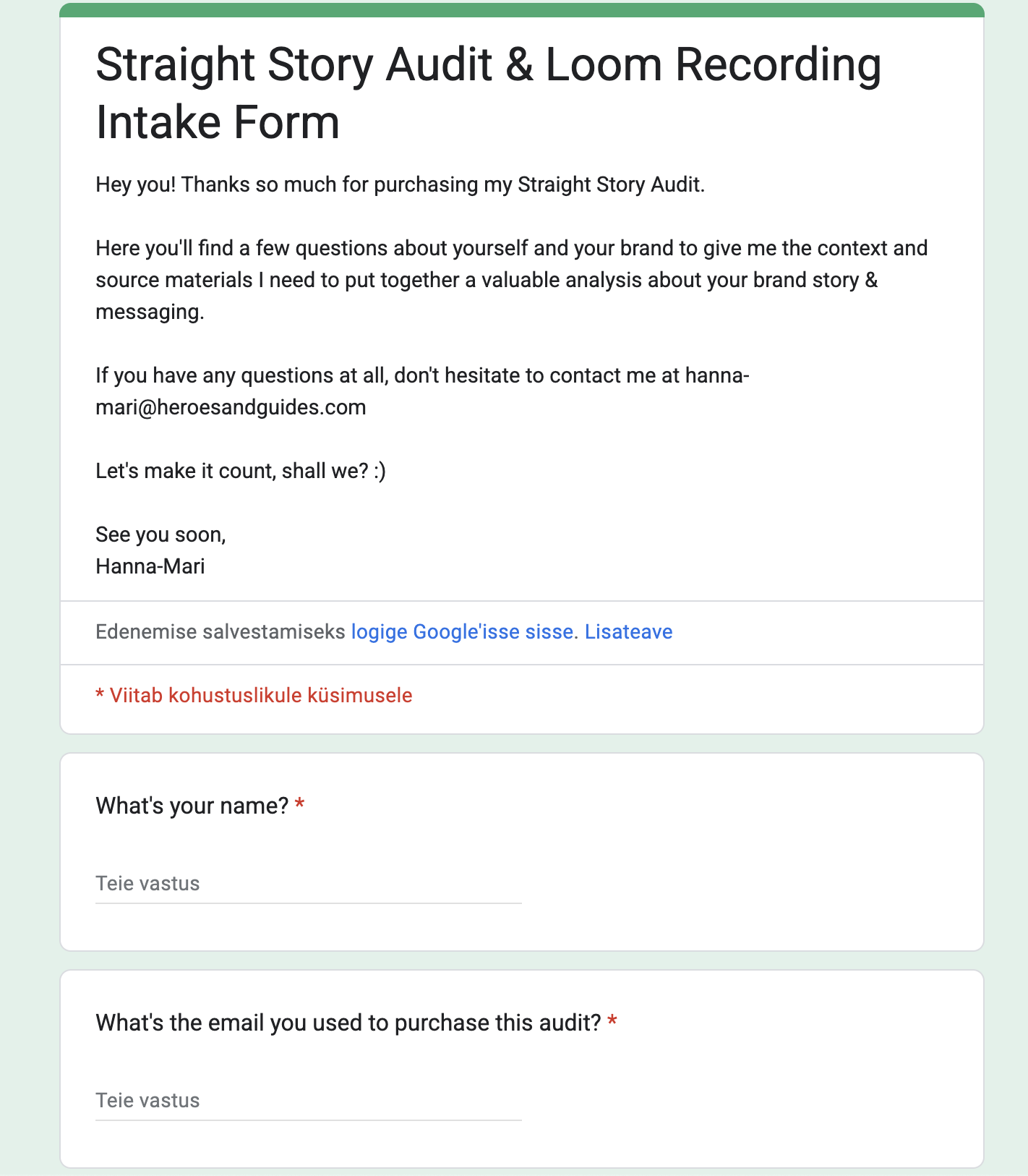Click the 'Edenemise salvestamiseks' text
The image size is (1028, 1176).
coord(220,632)
